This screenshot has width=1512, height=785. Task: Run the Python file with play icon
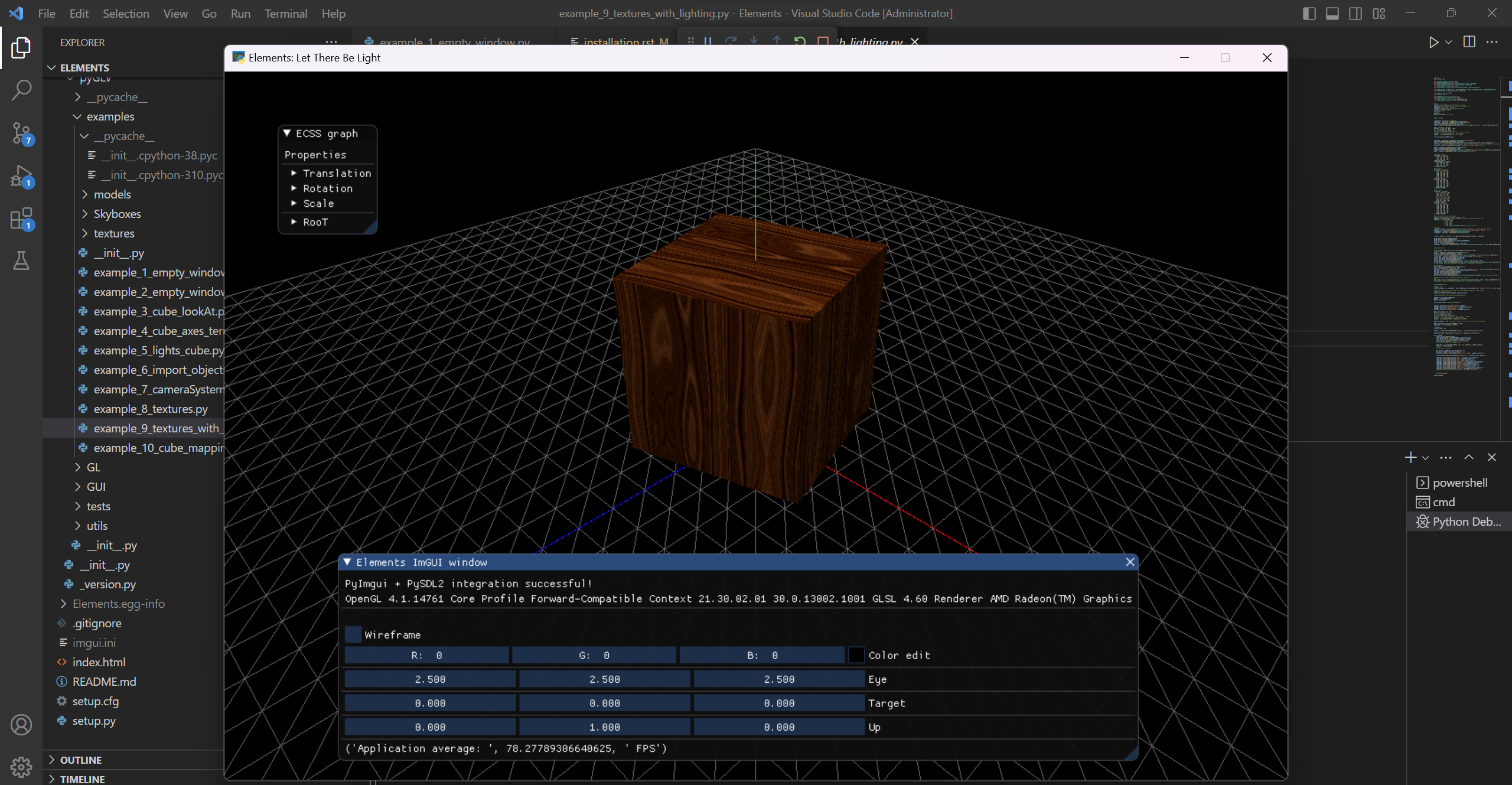click(1433, 42)
